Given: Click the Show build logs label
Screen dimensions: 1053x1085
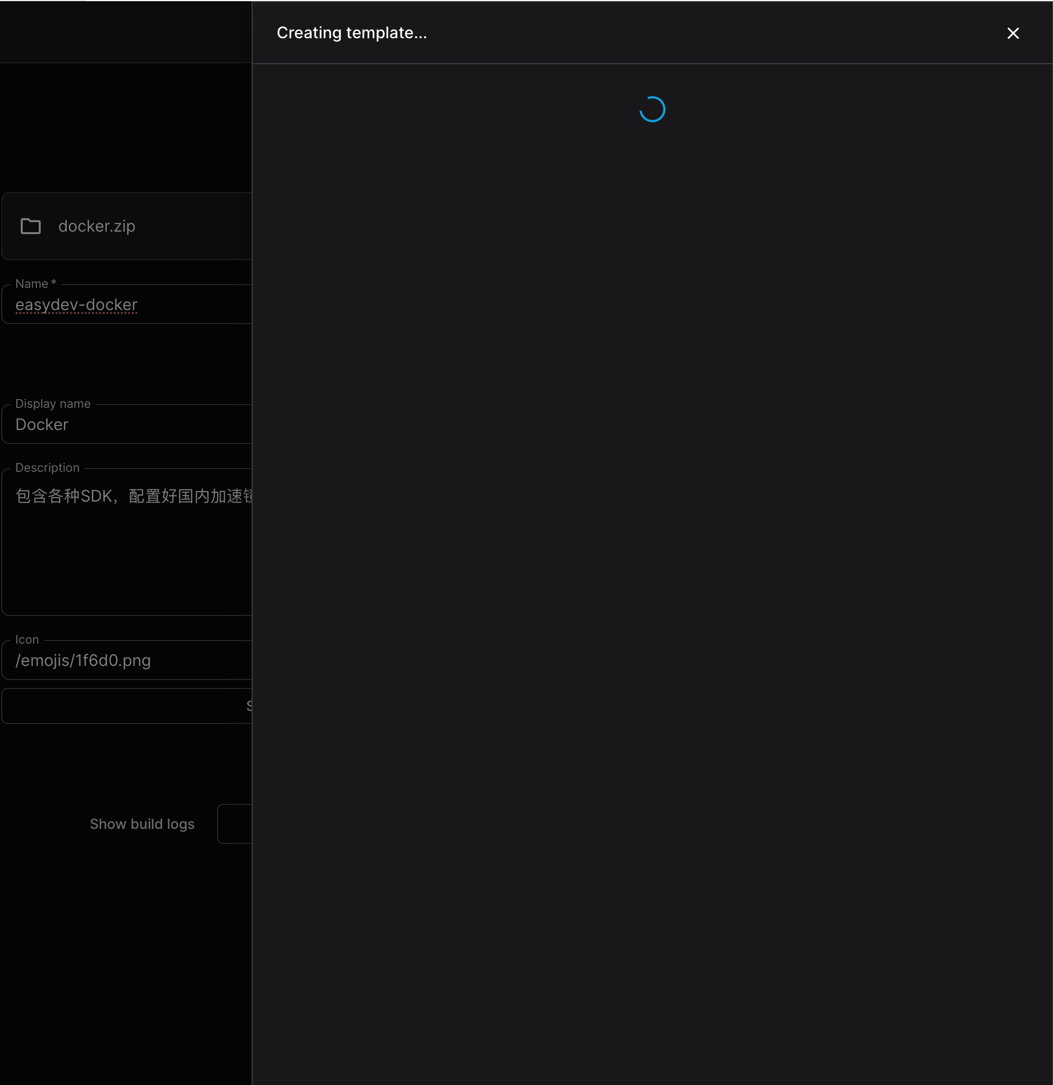Looking at the screenshot, I should tap(142, 824).
